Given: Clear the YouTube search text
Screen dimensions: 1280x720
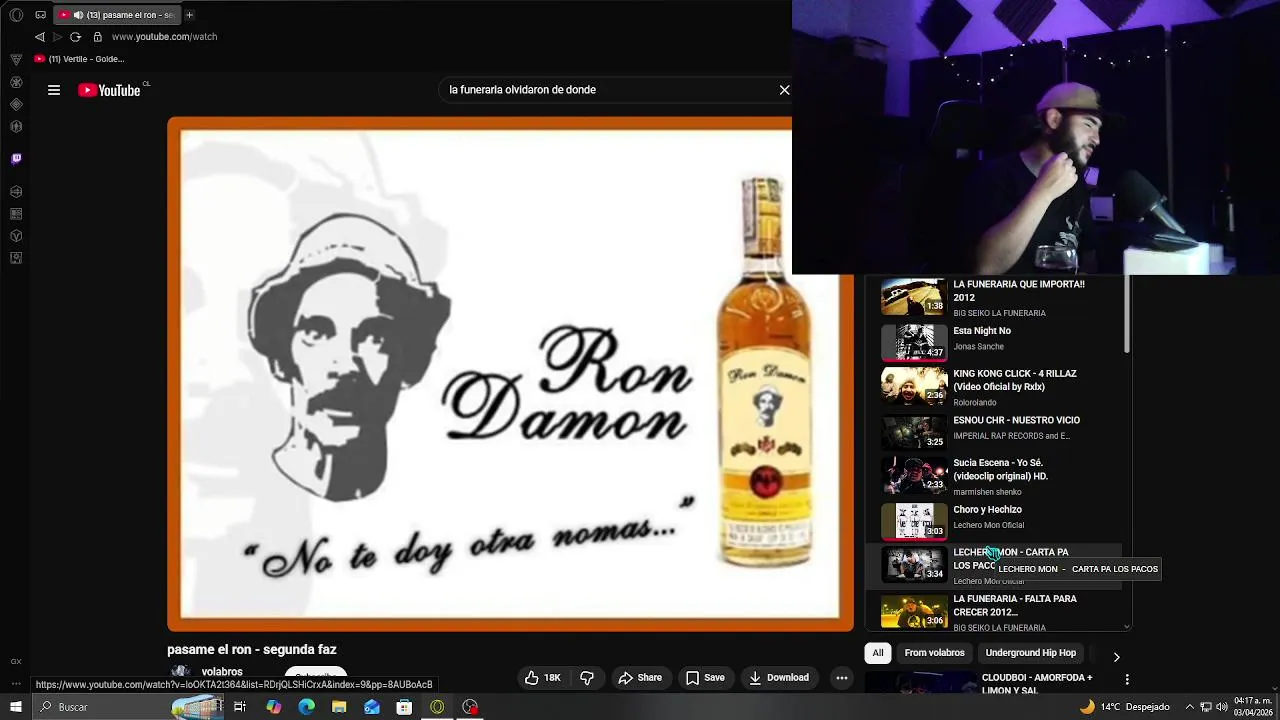Looking at the screenshot, I should (784, 90).
